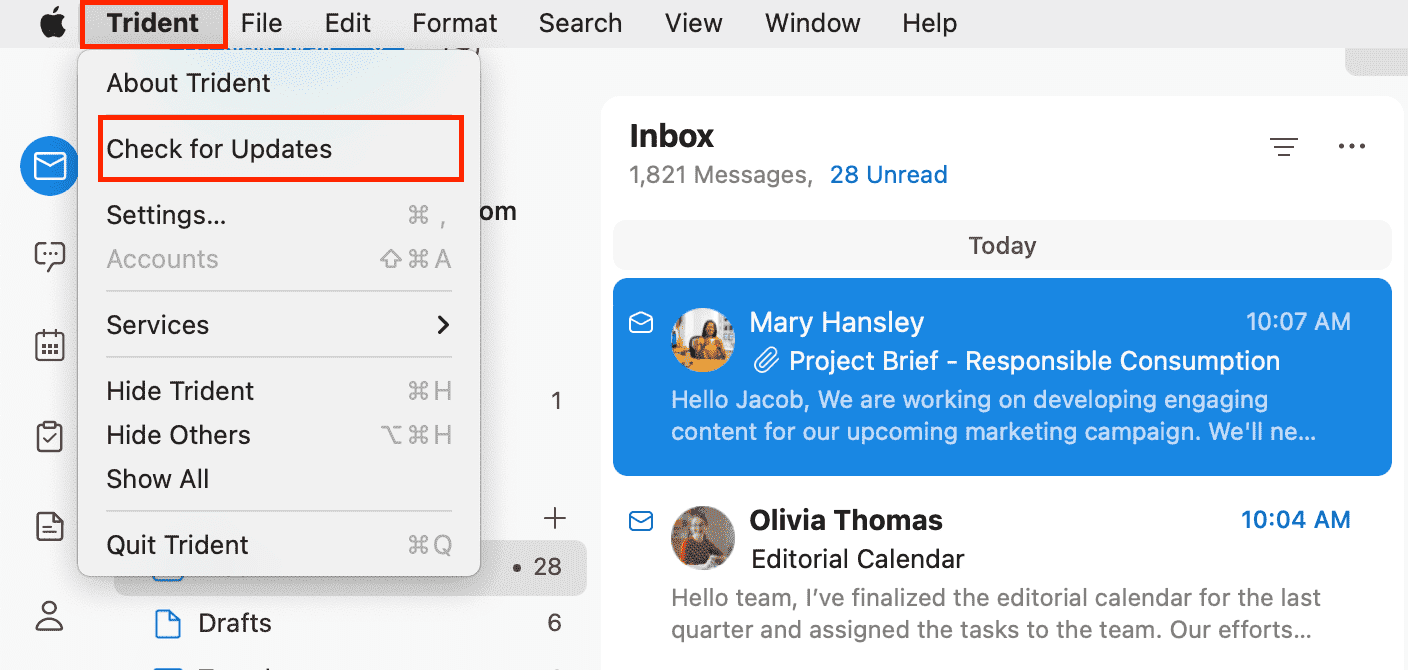Choose Settings… in Trident menu
Screen dimensions: 1408x670
point(279,215)
